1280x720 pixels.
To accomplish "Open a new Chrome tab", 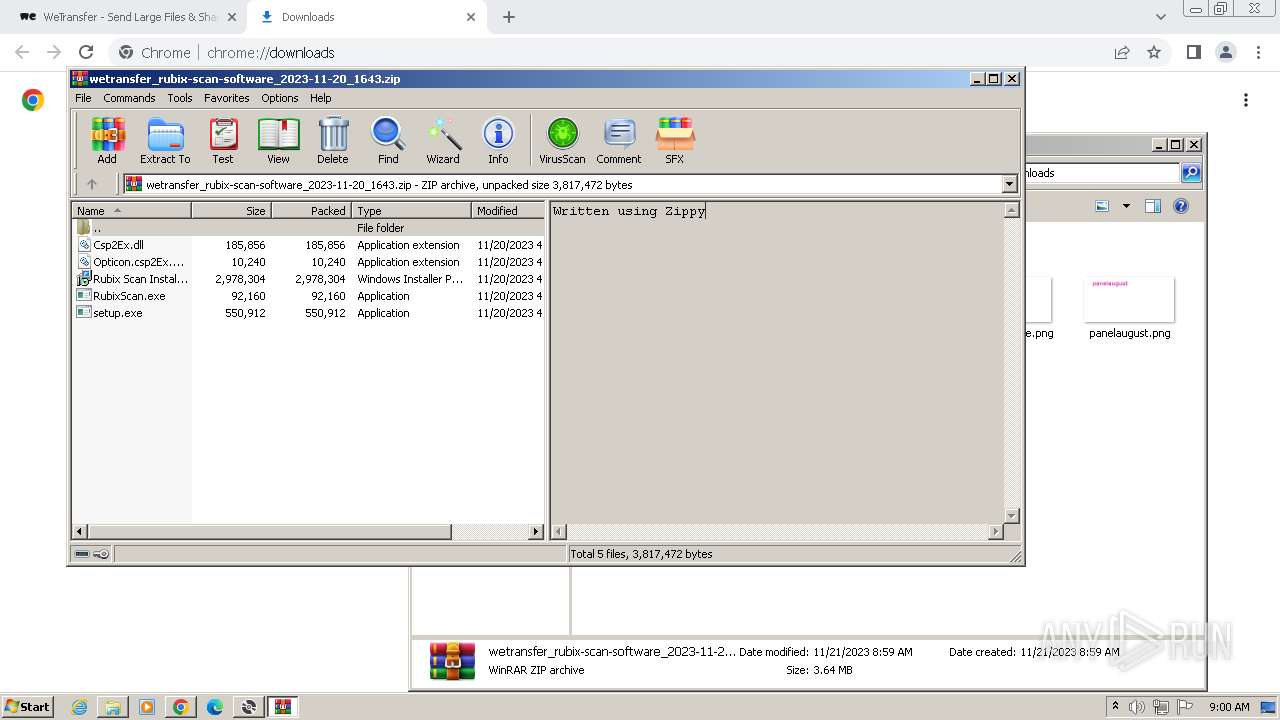I will 509,17.
